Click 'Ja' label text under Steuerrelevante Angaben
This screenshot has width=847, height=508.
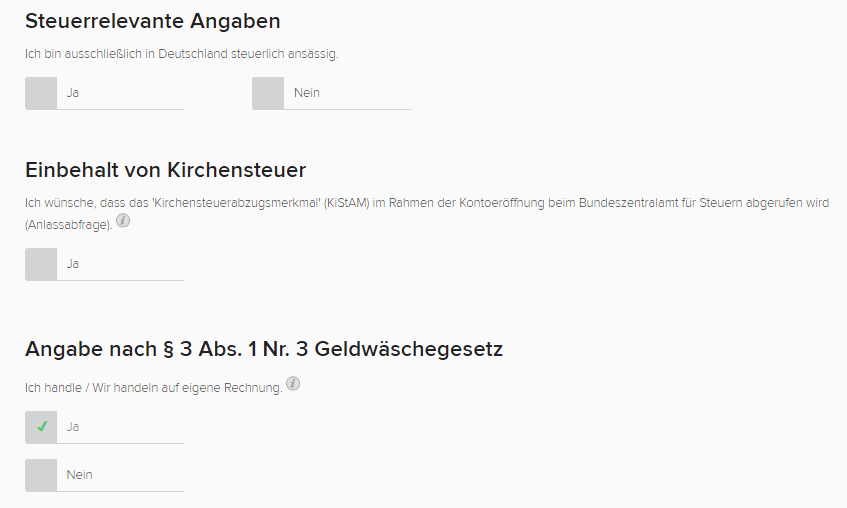[73, 93]
